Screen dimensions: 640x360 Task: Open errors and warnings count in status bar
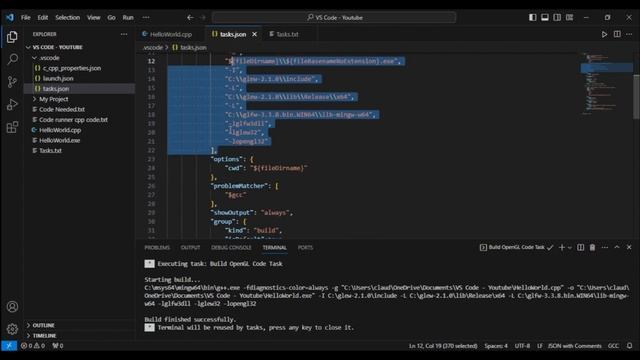tap(33, 346)
